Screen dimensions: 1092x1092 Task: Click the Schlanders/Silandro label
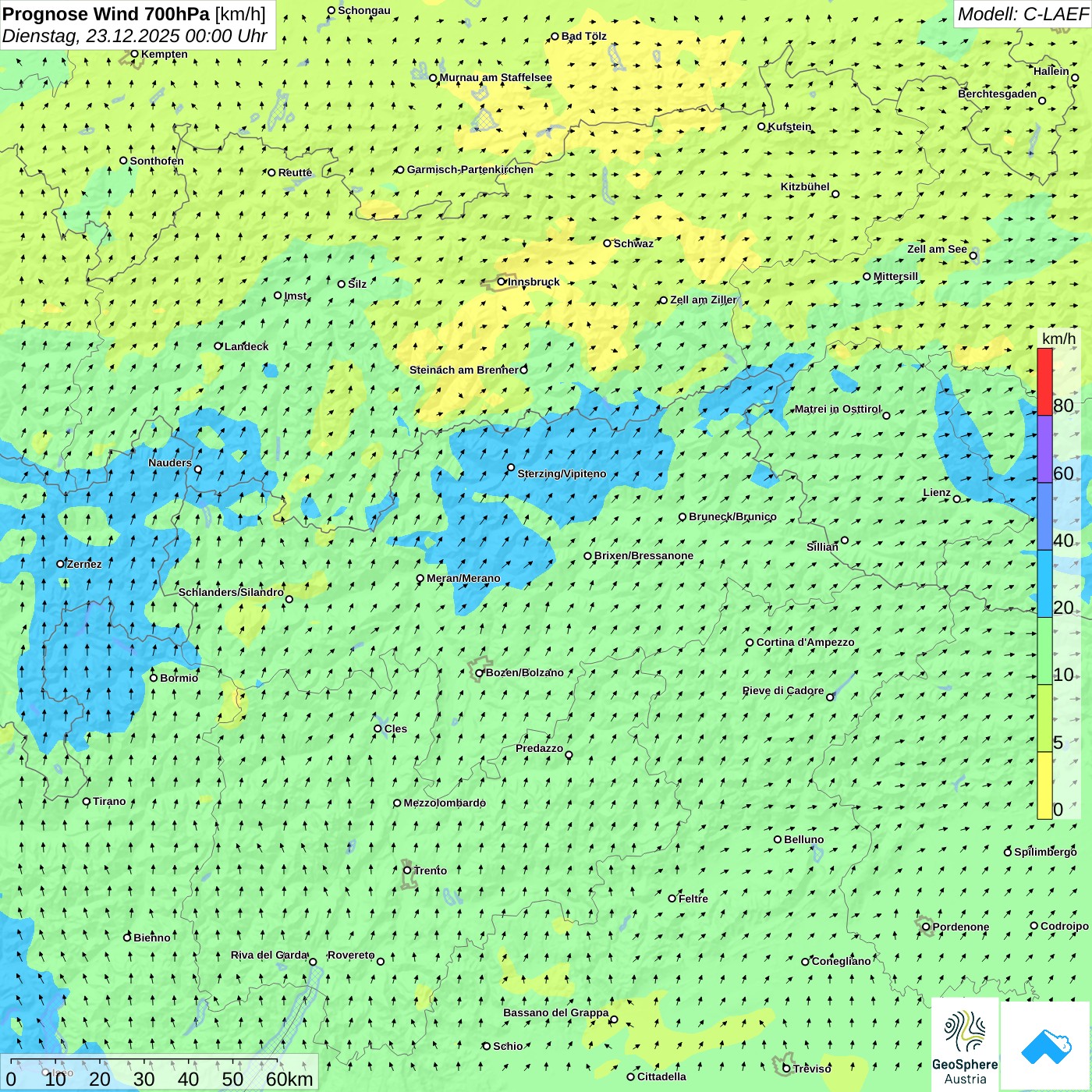(231, 592)
